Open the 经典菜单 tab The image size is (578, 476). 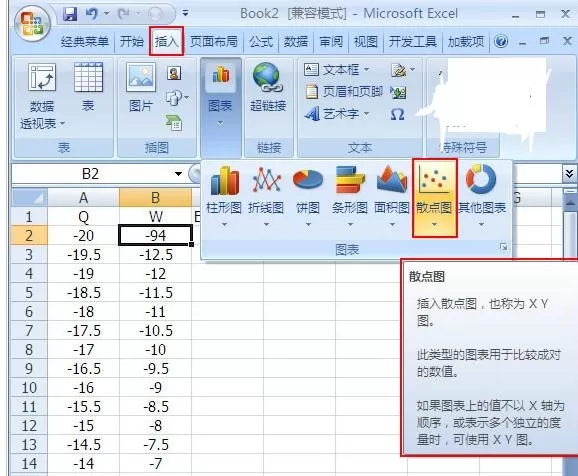pyautogui.click(x=85, y=41)
